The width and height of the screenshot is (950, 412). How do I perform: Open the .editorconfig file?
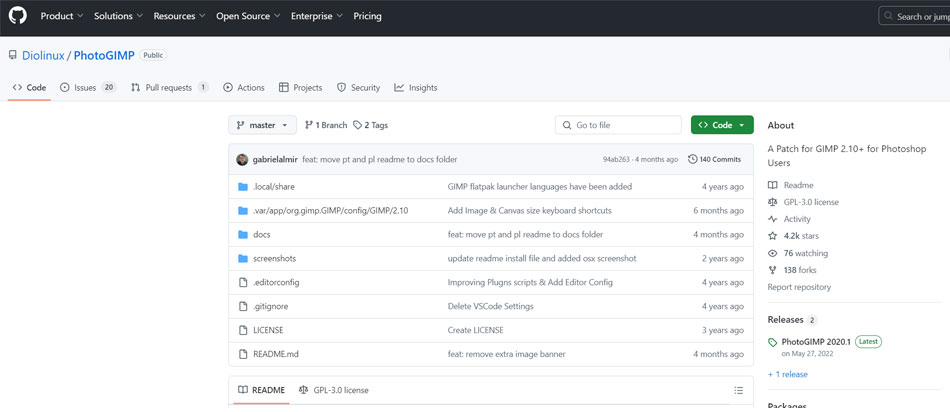click(276, 282)
